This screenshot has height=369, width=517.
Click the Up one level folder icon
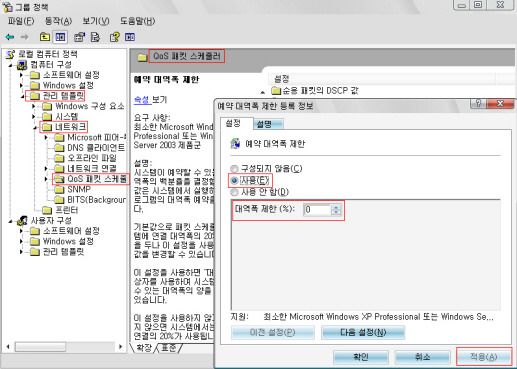click(x=45, y=37)
